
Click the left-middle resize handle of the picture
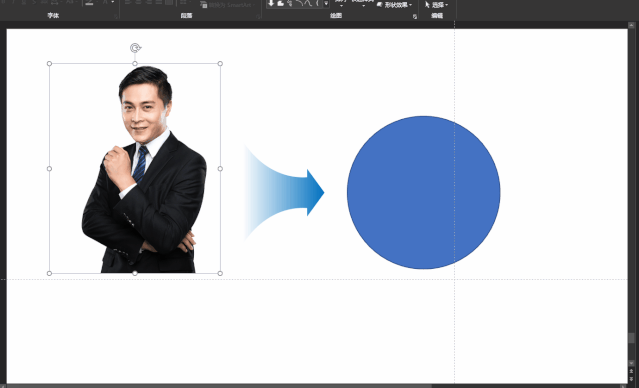[x=49, y=168]
